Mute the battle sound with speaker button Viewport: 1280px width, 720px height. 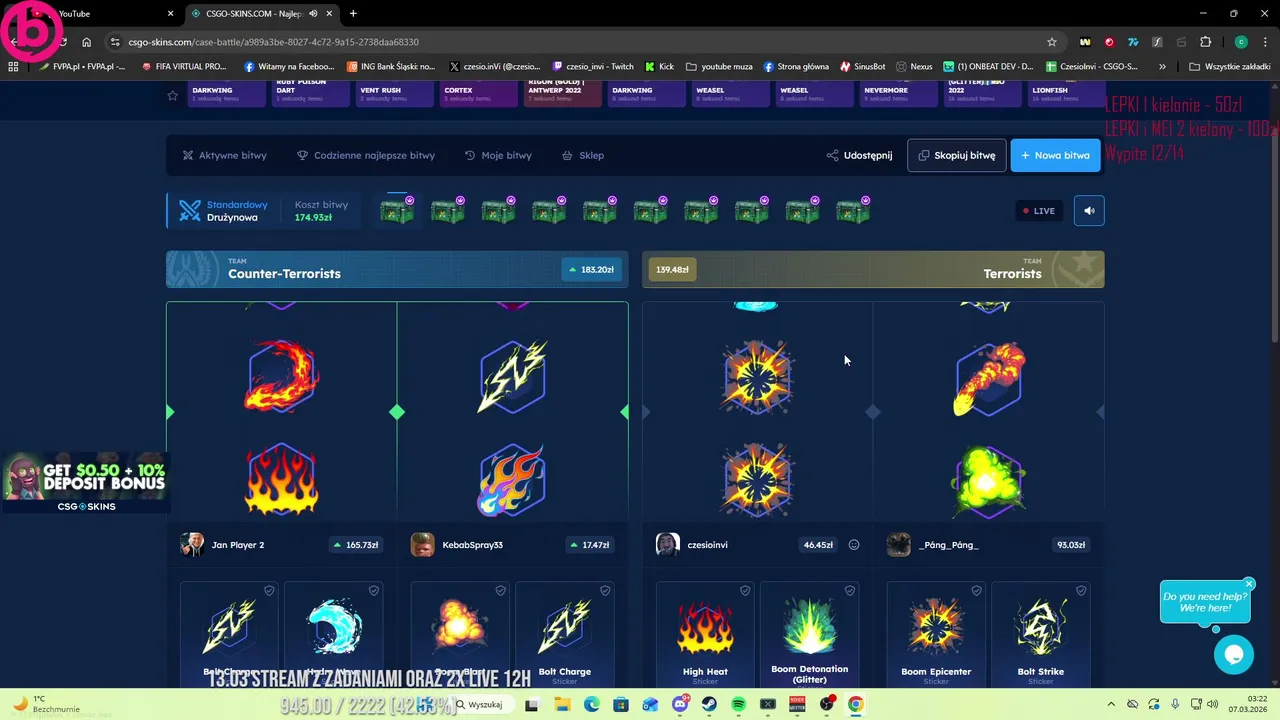click(1089, 210)
